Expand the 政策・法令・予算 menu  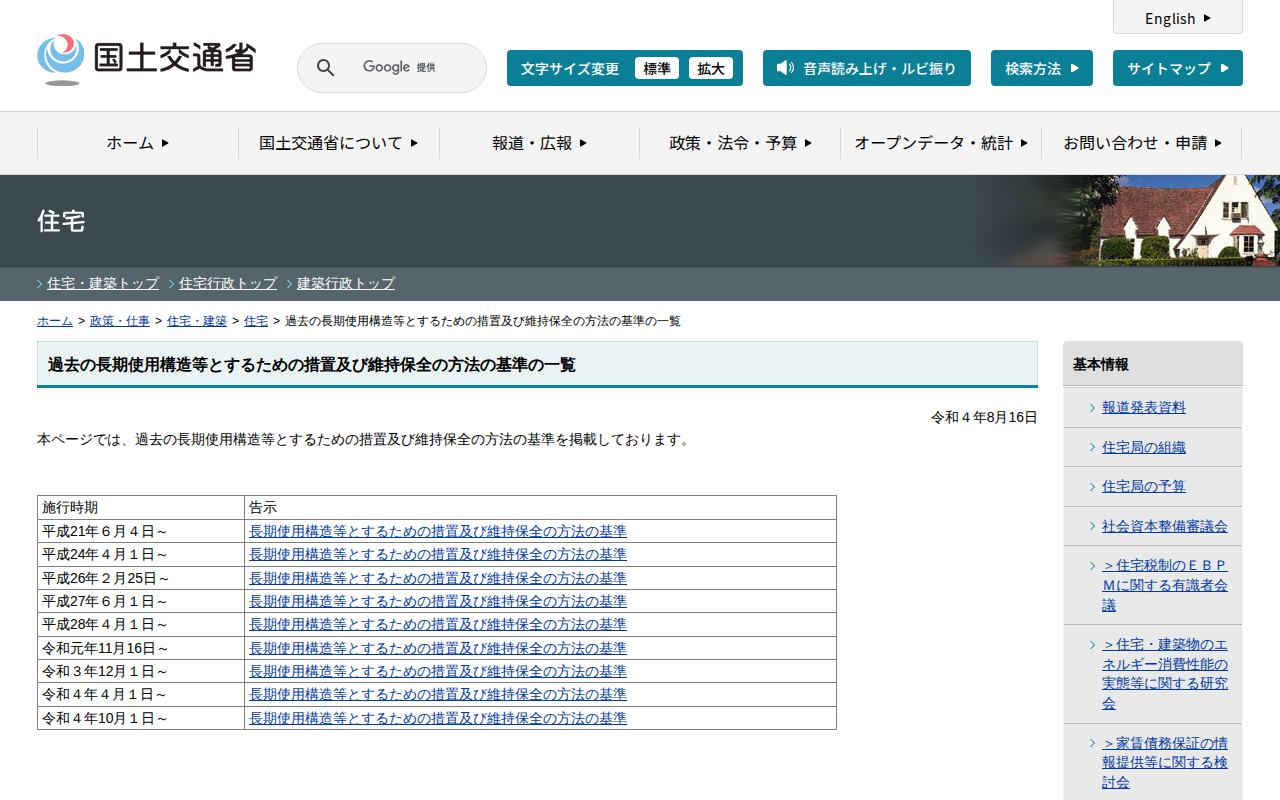740,143
